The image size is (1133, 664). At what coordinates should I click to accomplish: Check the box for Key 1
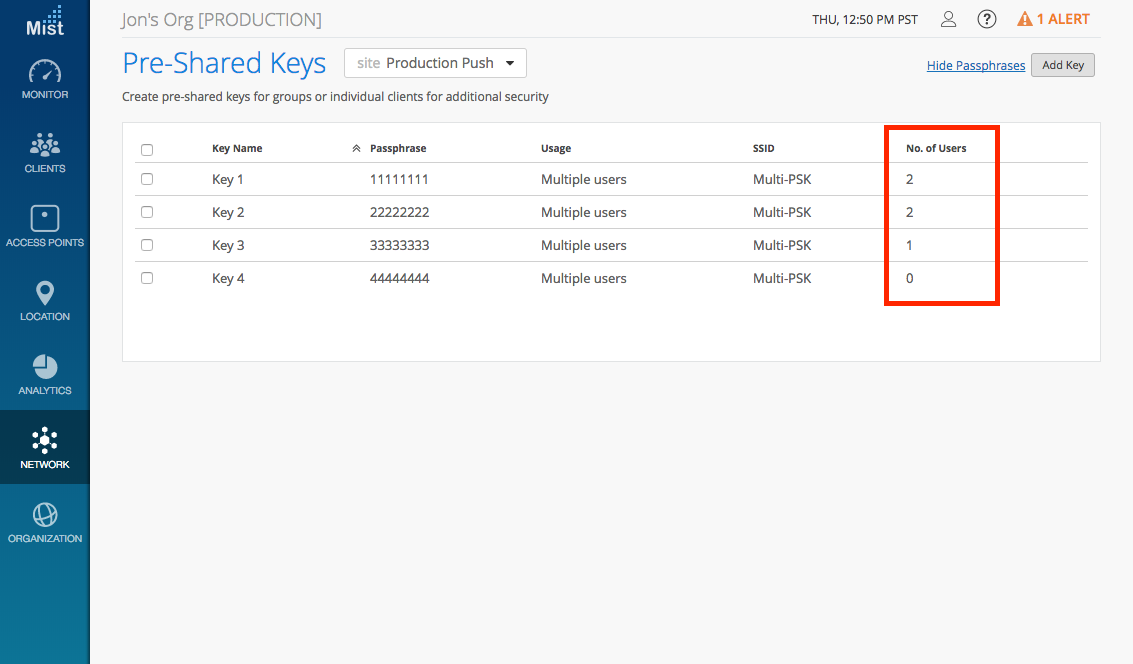point(147,180)
